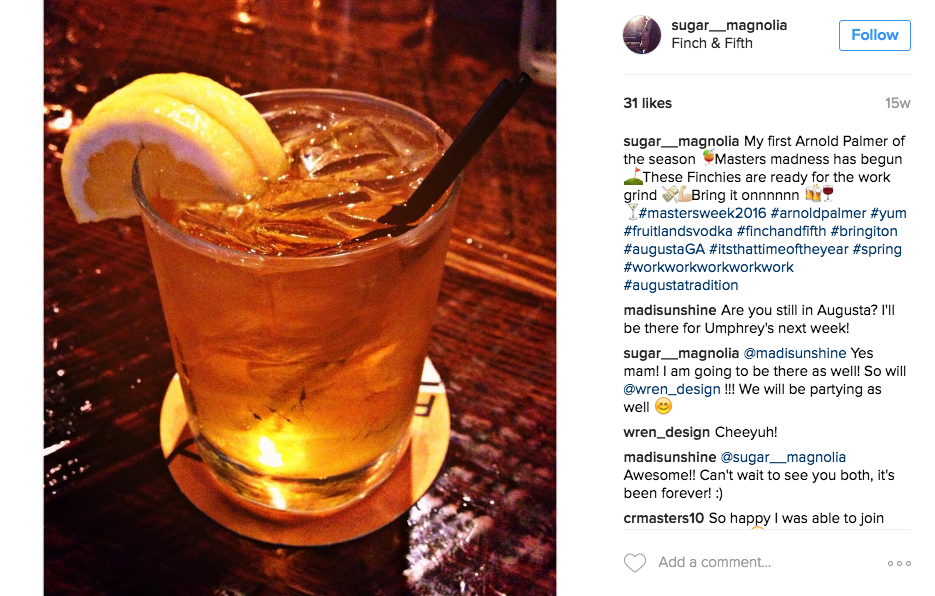Open the Finch & Fifth location page
Screen dimensions: 935x596
pos(711,44)
